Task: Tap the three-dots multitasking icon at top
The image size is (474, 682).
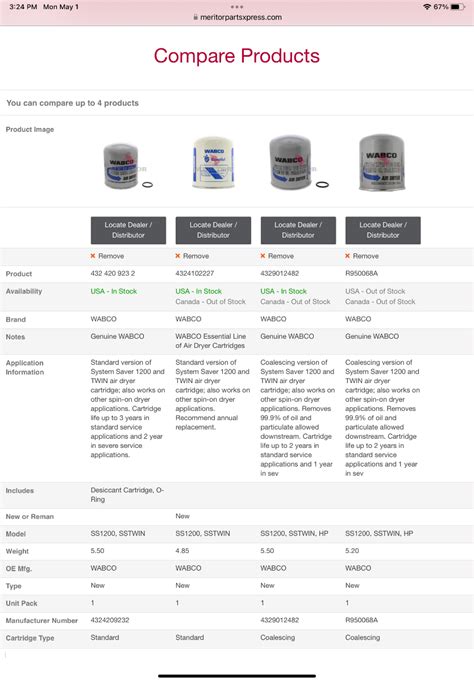Action: [237, 7]
